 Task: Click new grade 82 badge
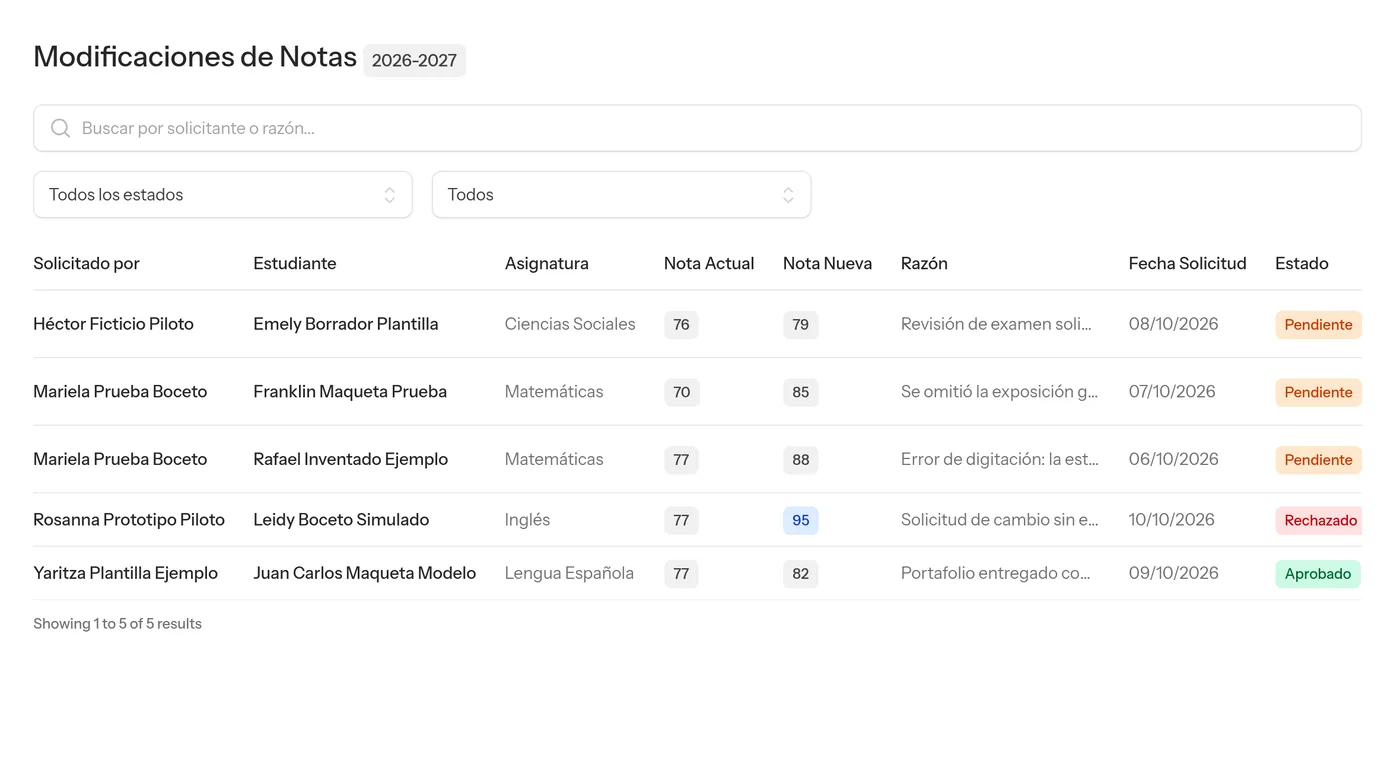[800, 574]
